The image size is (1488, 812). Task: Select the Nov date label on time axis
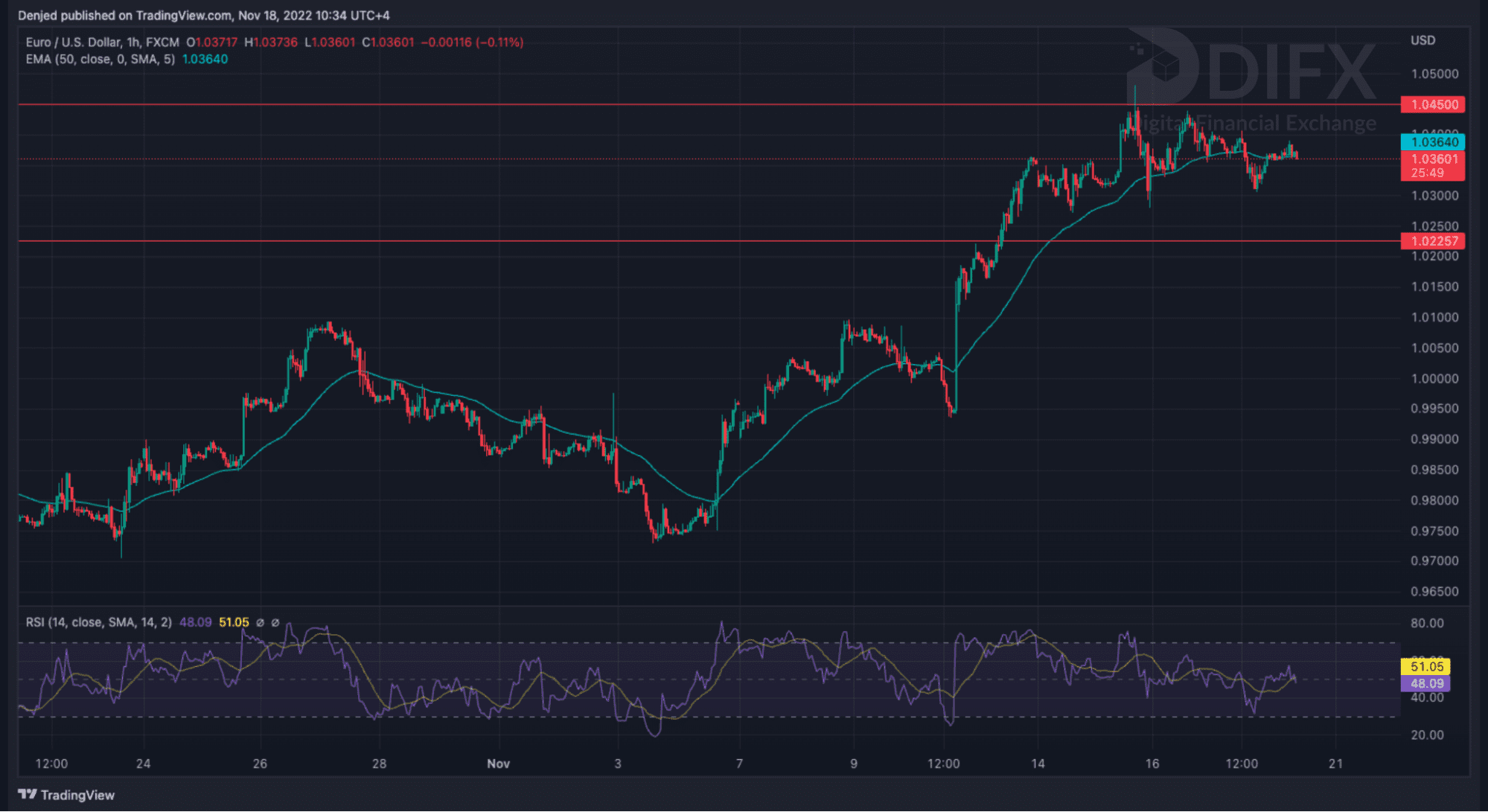(x=498, y=764)
